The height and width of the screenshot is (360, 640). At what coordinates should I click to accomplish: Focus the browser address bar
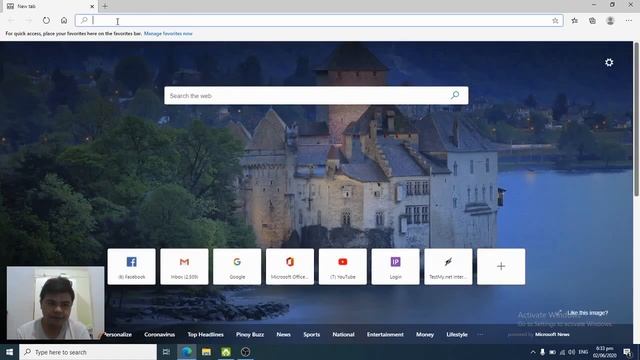click(x=319, y=20)
